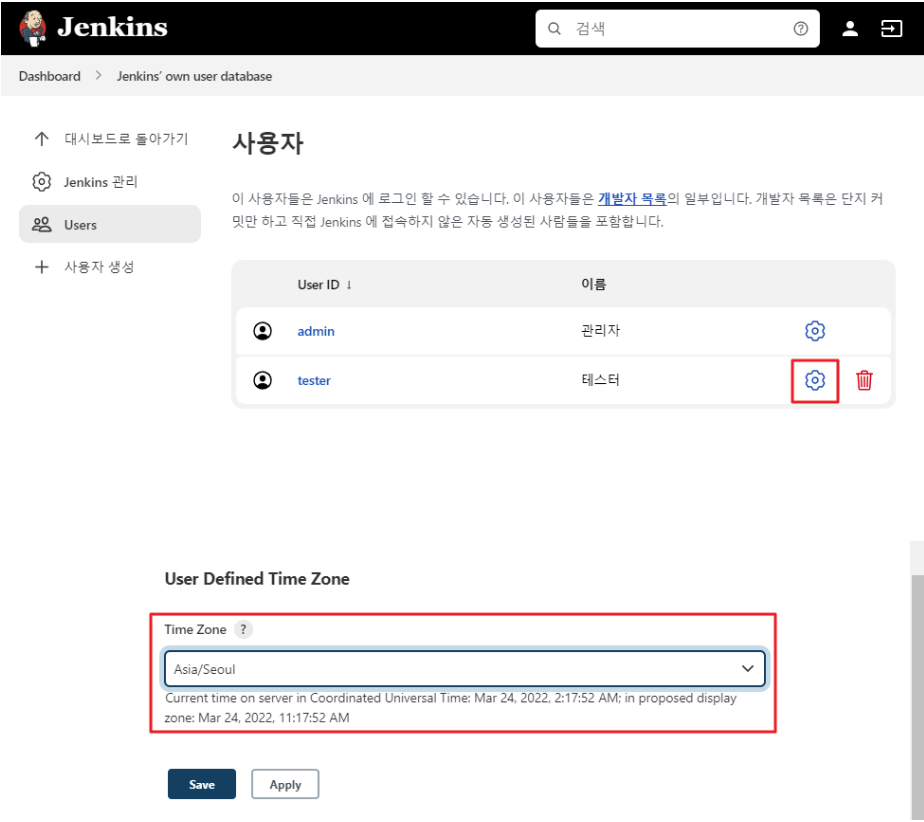Delete tester user with trash icon
This screenshot has width=924, height=822.
pyautogui.click(x=864, y=380)
